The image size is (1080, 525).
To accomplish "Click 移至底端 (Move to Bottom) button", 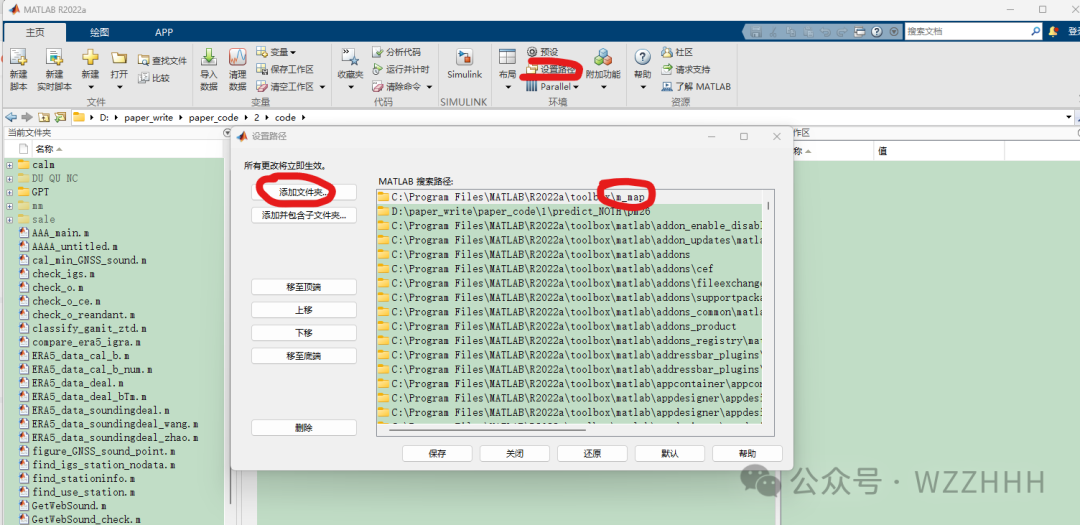I will coord(304,356).
